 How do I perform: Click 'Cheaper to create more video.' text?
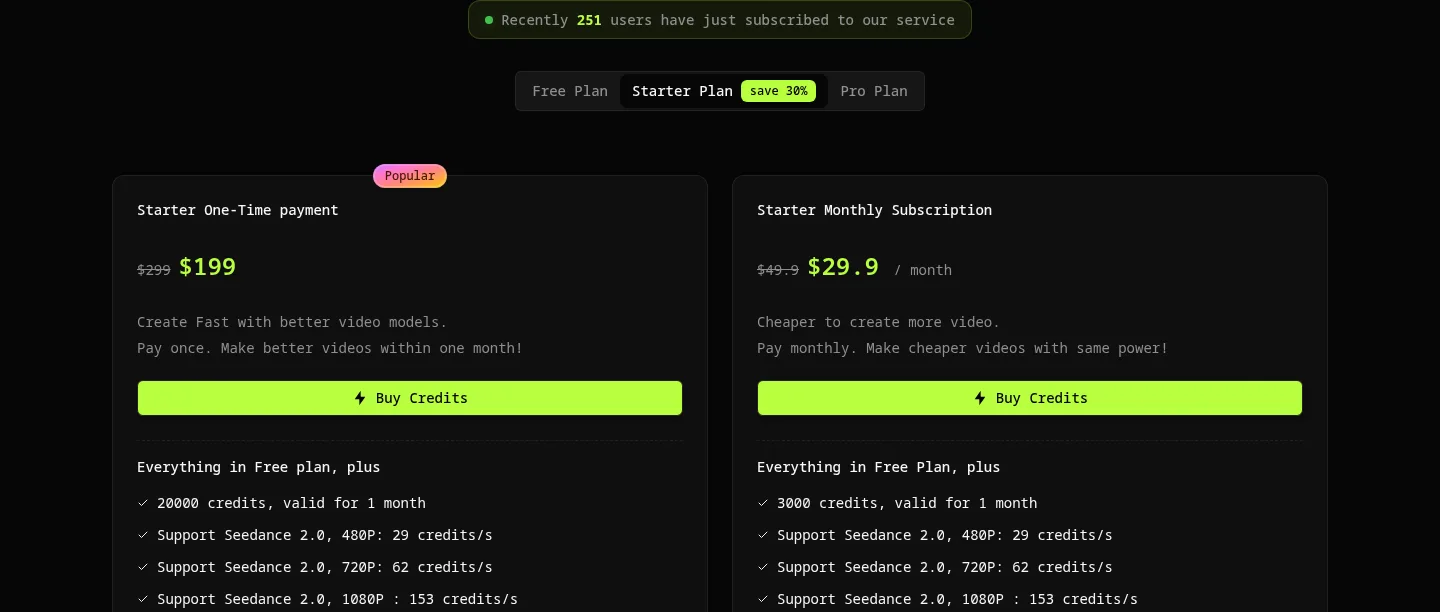878,322
